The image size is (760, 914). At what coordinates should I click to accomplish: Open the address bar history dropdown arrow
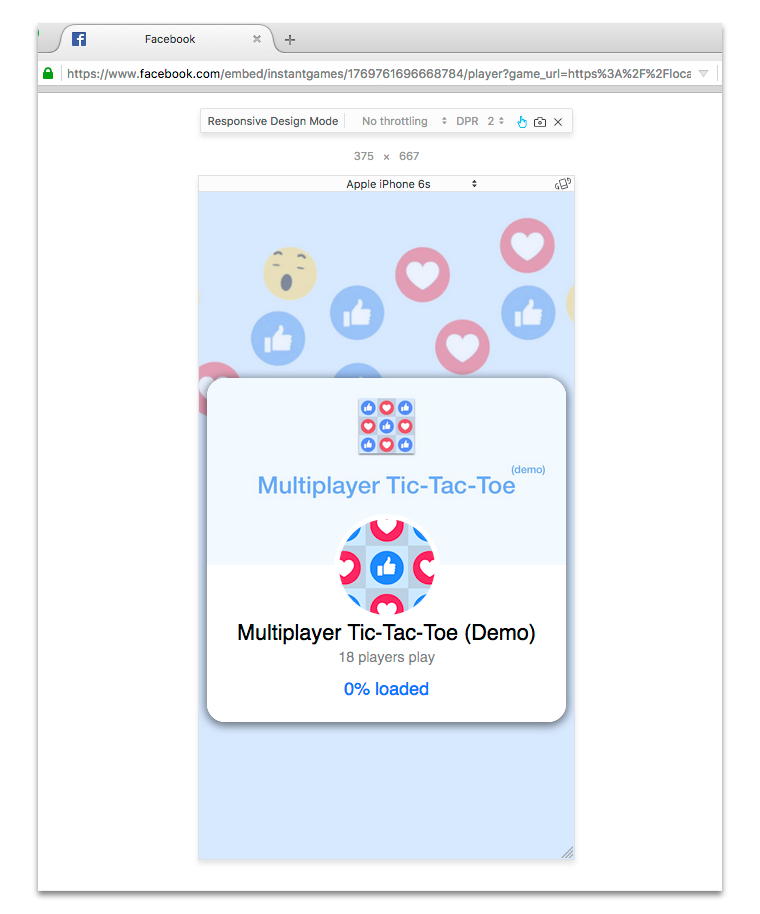click(703, 73)
